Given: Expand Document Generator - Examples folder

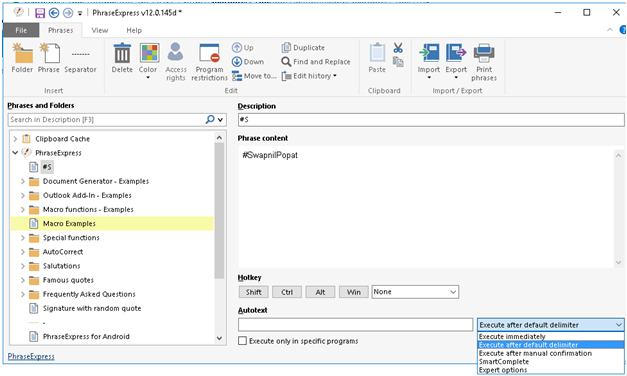Looking at the screenshot, I should pyautogui.click(x=23, y=181).
